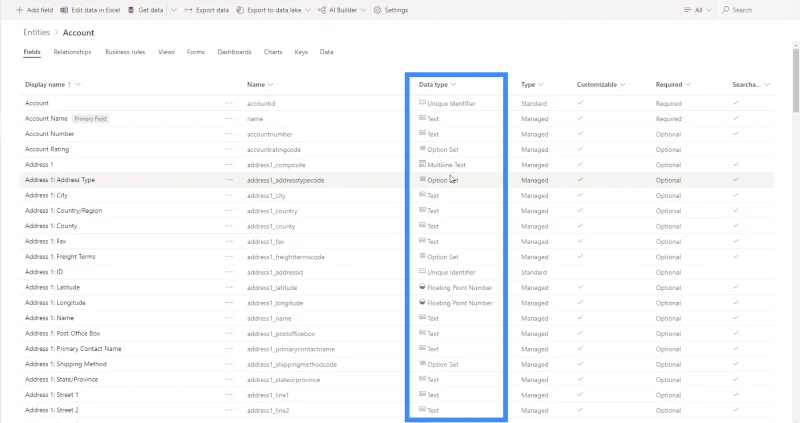Click the Export to data lake icon
This screenshot has width=800, height=423.
[x=240, y=10]
